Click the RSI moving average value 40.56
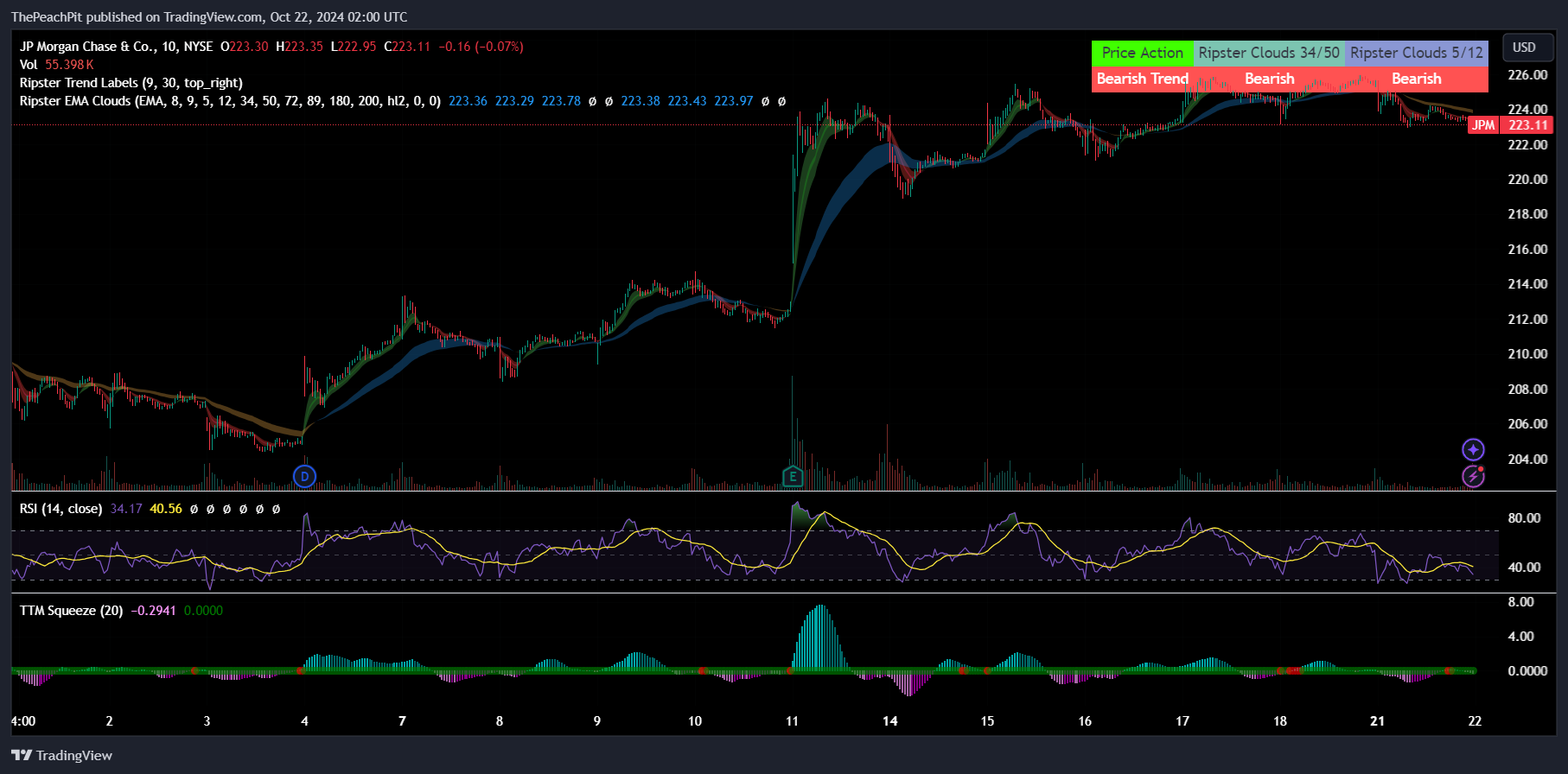Screen dimensions: 1568x774 pyautogui.click(x=166, y=509)
